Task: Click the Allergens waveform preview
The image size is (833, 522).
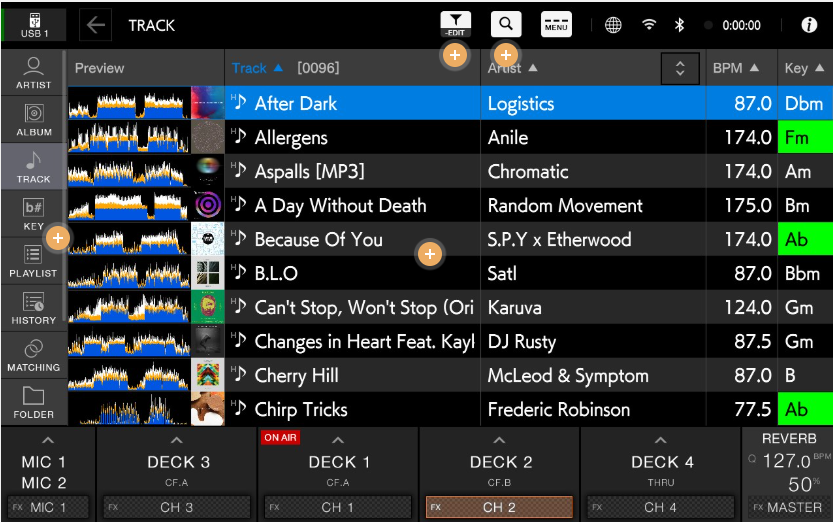Action: point(128,138)
